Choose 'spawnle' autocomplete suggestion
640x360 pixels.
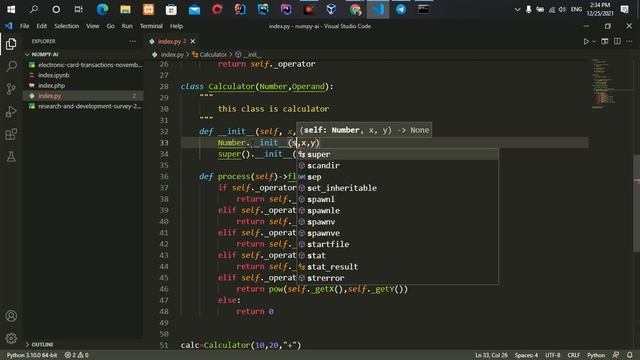pos(397,211)
